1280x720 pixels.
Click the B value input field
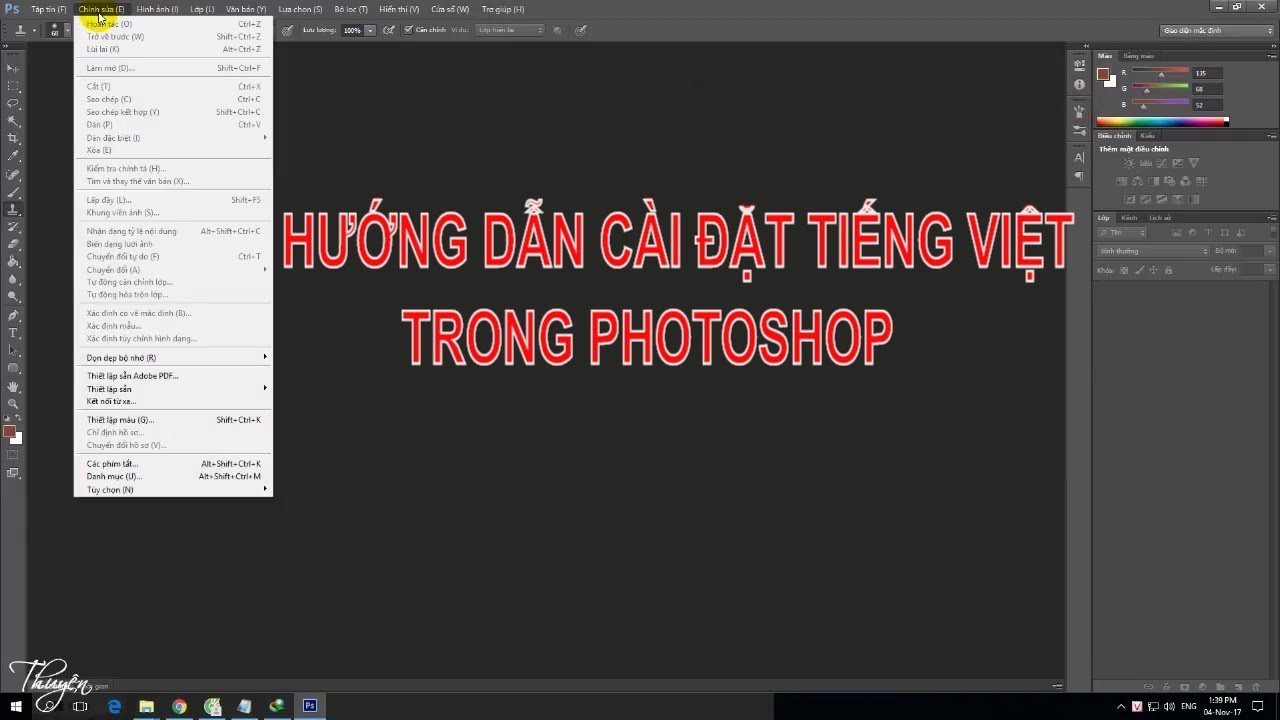tap(1207, 105)
